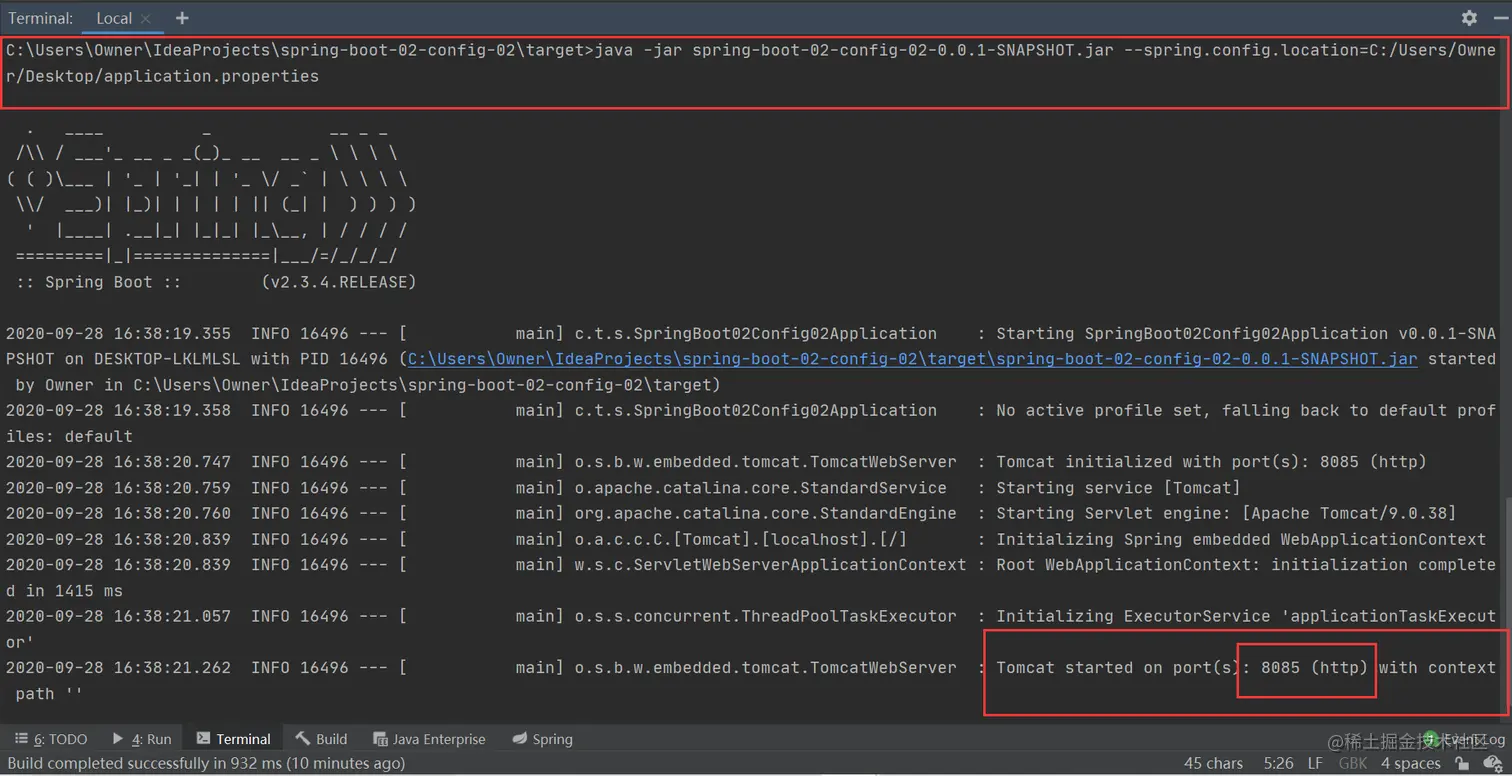Change LF line separator in status bar
Screen dimensions: 1512x776
(x=1315, y=763)
